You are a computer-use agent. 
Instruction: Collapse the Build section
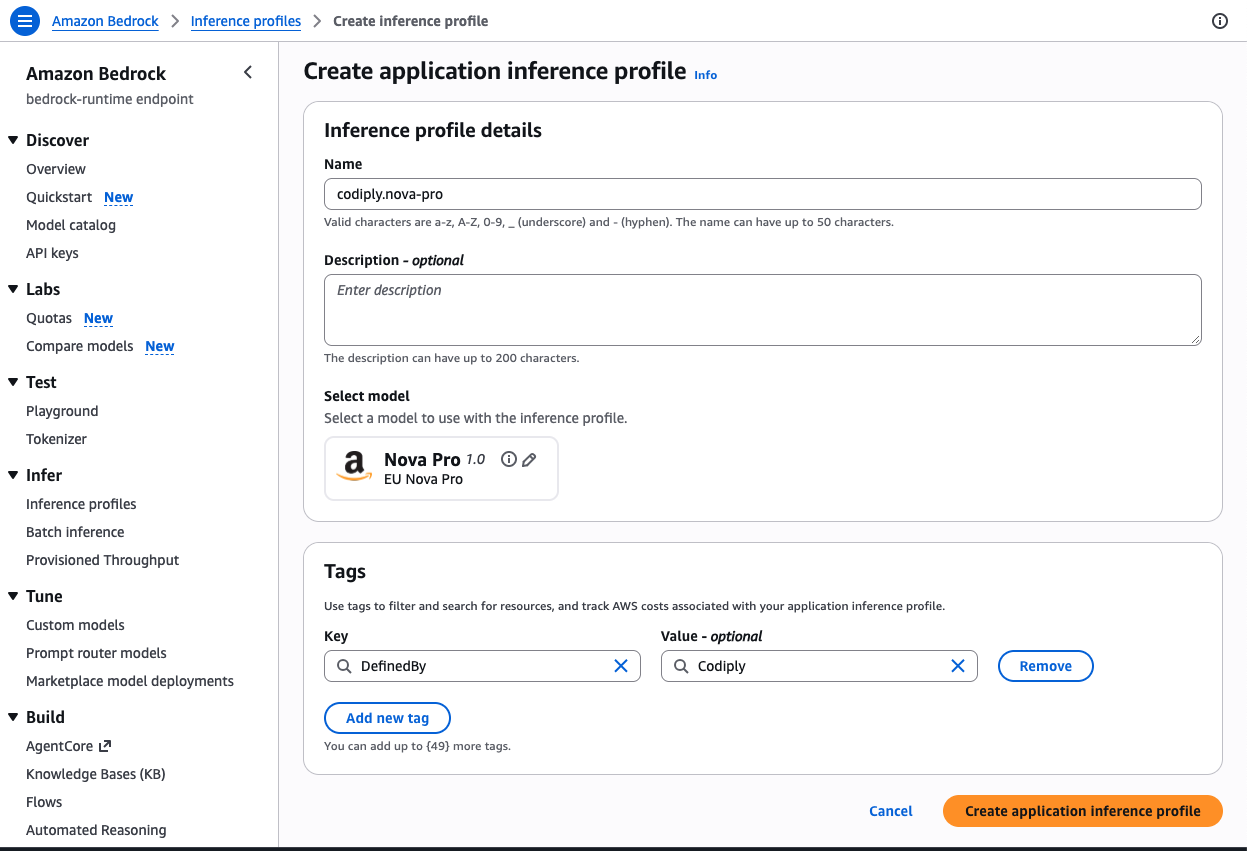13,717
